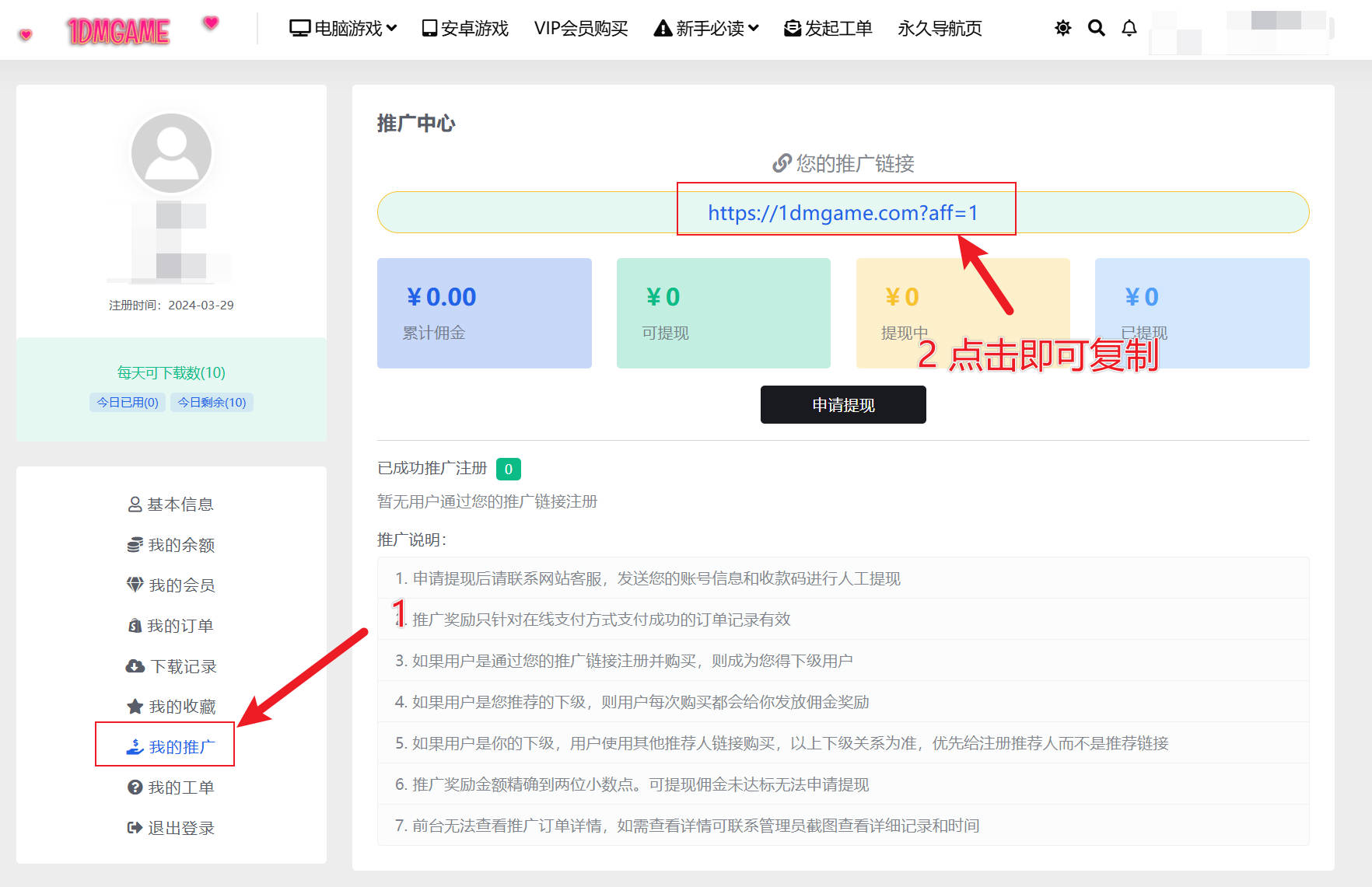Expand the 电脑游戏 dropdown menu
Image resolution: width=1372 pixels, height=887 pixels.
(343, 29)
